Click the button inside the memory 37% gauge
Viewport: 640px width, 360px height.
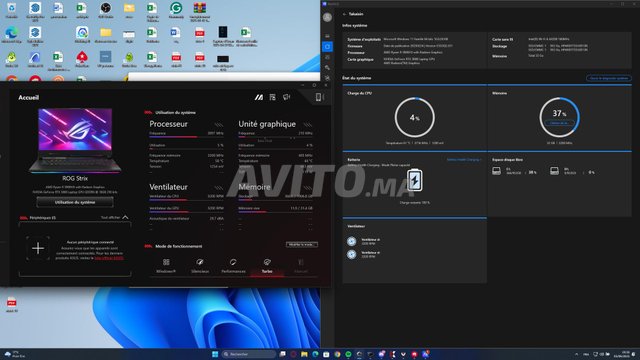tap(559, 123)
